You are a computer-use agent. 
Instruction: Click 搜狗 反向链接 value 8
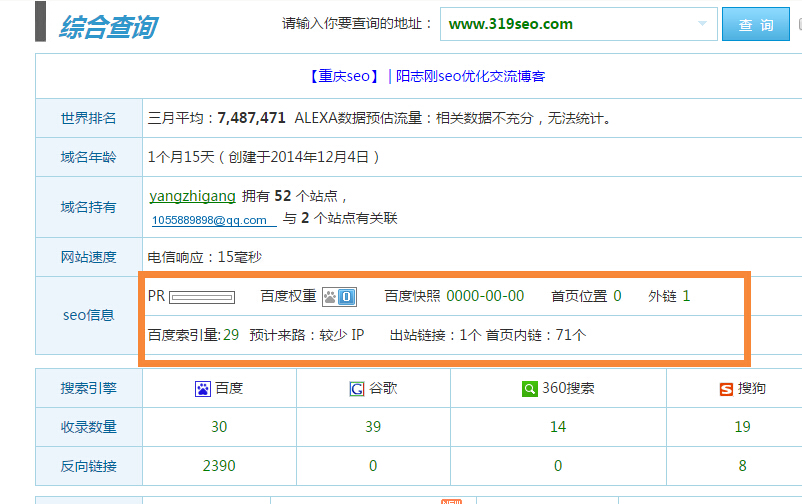[x=742, y=466]
